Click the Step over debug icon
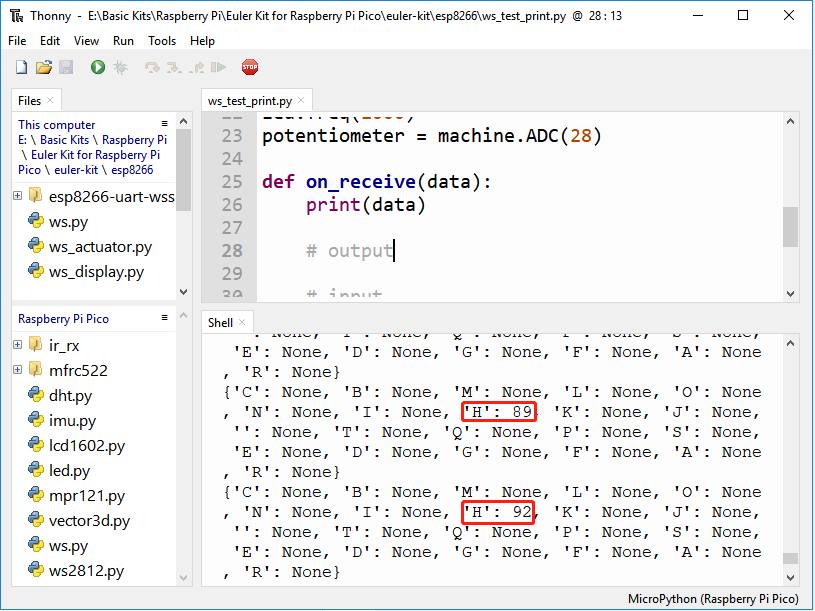Viewport: 815px width, 611px height. pos(152,67)
